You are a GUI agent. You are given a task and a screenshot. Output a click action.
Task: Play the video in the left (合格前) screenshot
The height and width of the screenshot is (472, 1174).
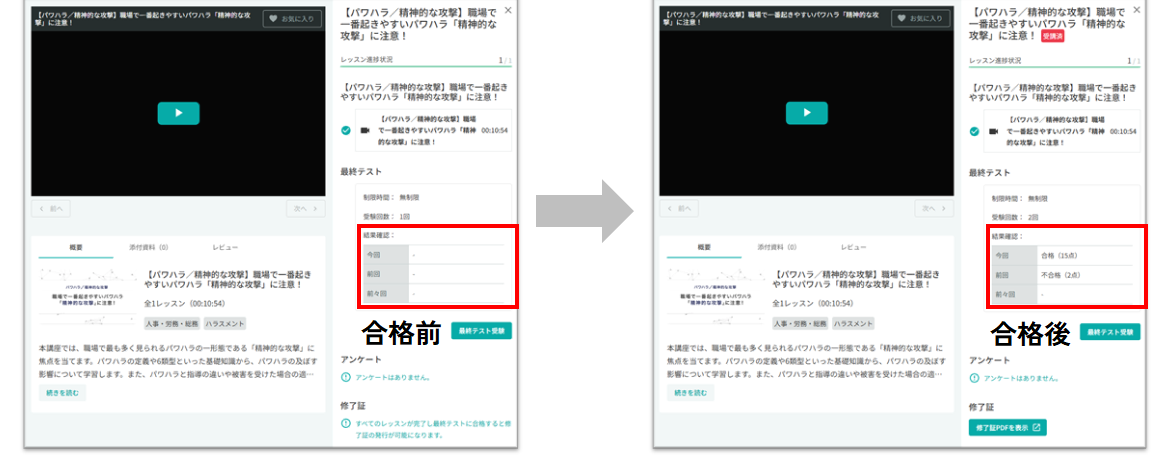coord(178,113)
